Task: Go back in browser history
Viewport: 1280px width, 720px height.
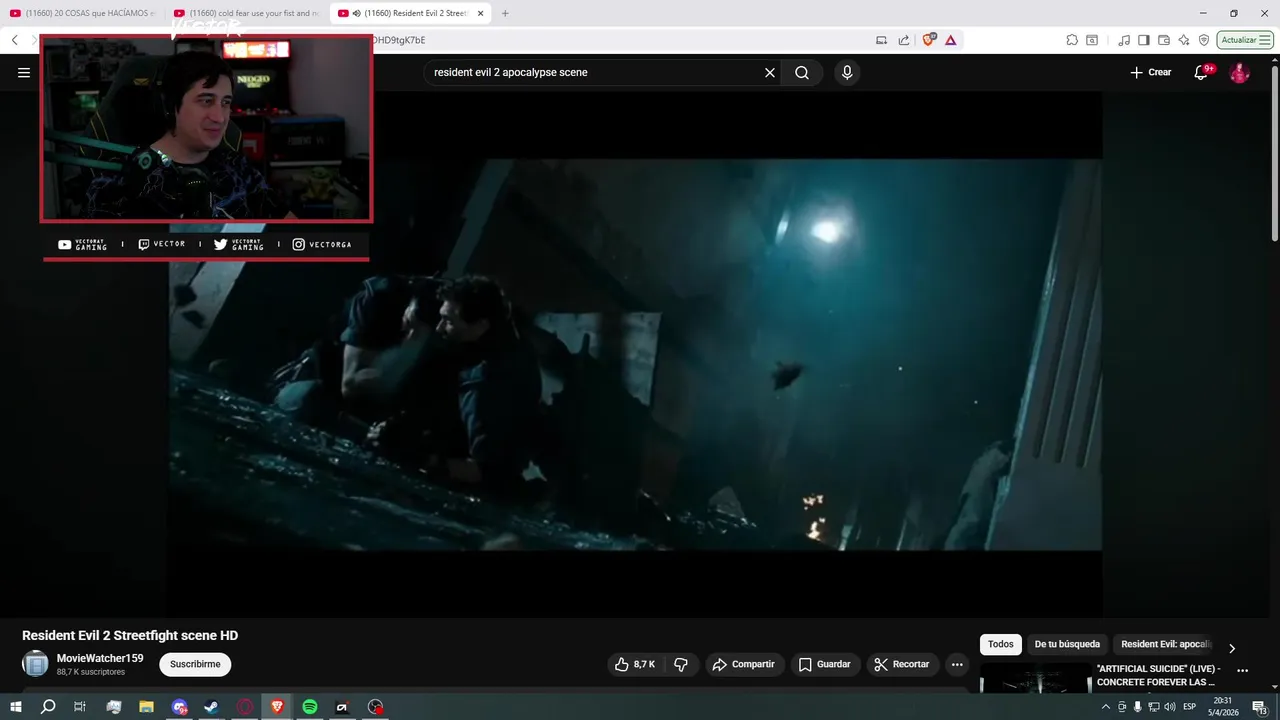Action: [x=14, y=40]
